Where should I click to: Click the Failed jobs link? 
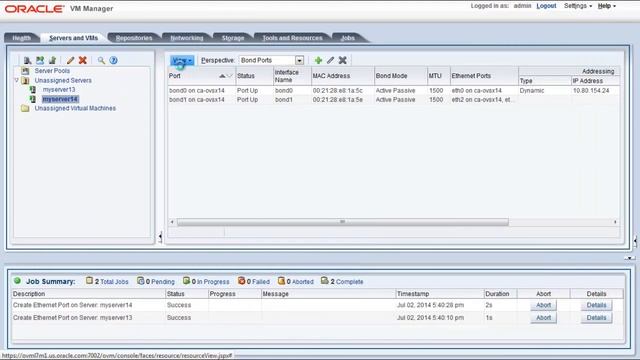coord(260,282)
